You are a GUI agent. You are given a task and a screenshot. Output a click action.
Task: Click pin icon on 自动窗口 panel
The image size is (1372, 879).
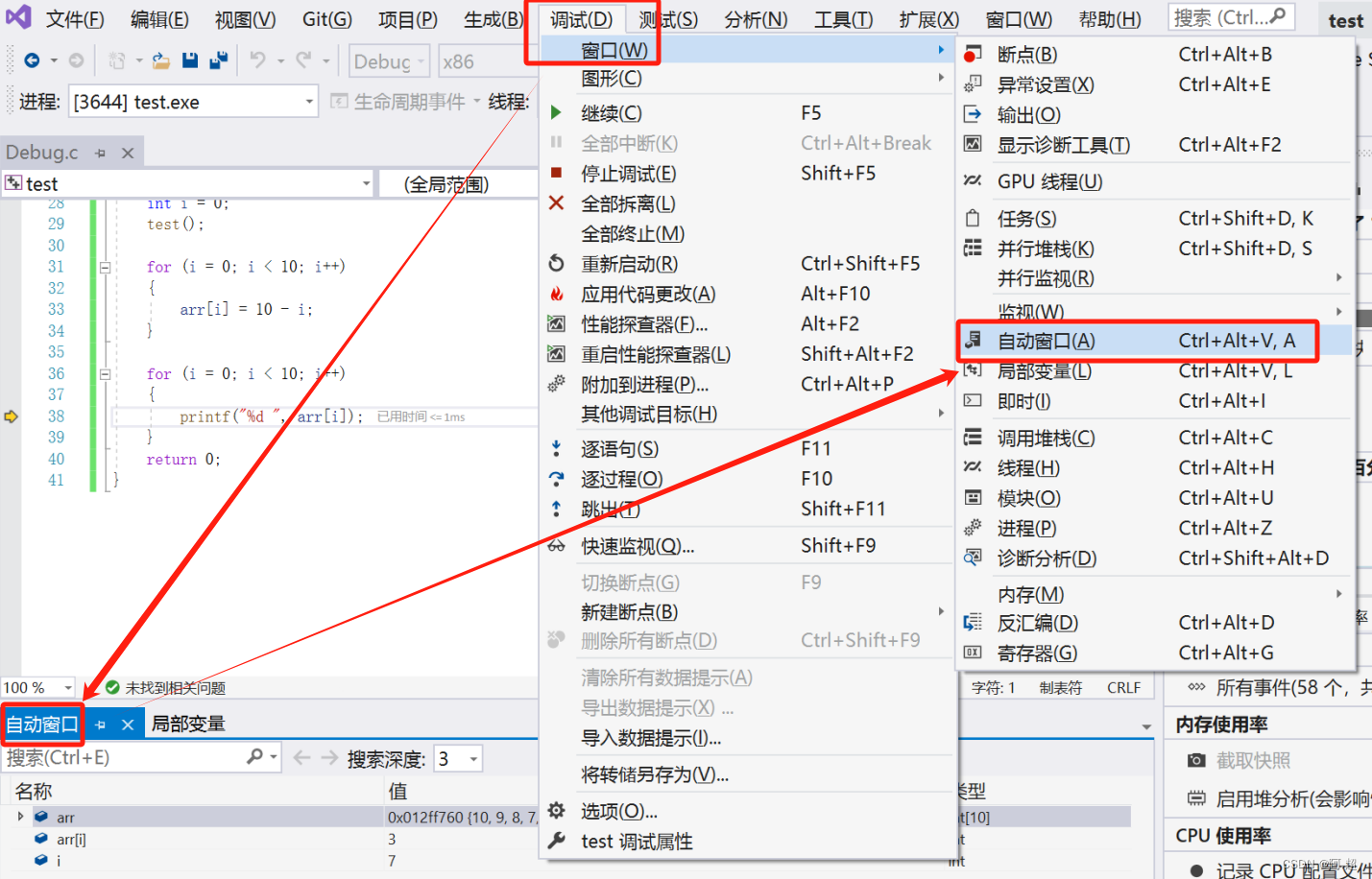101,725
